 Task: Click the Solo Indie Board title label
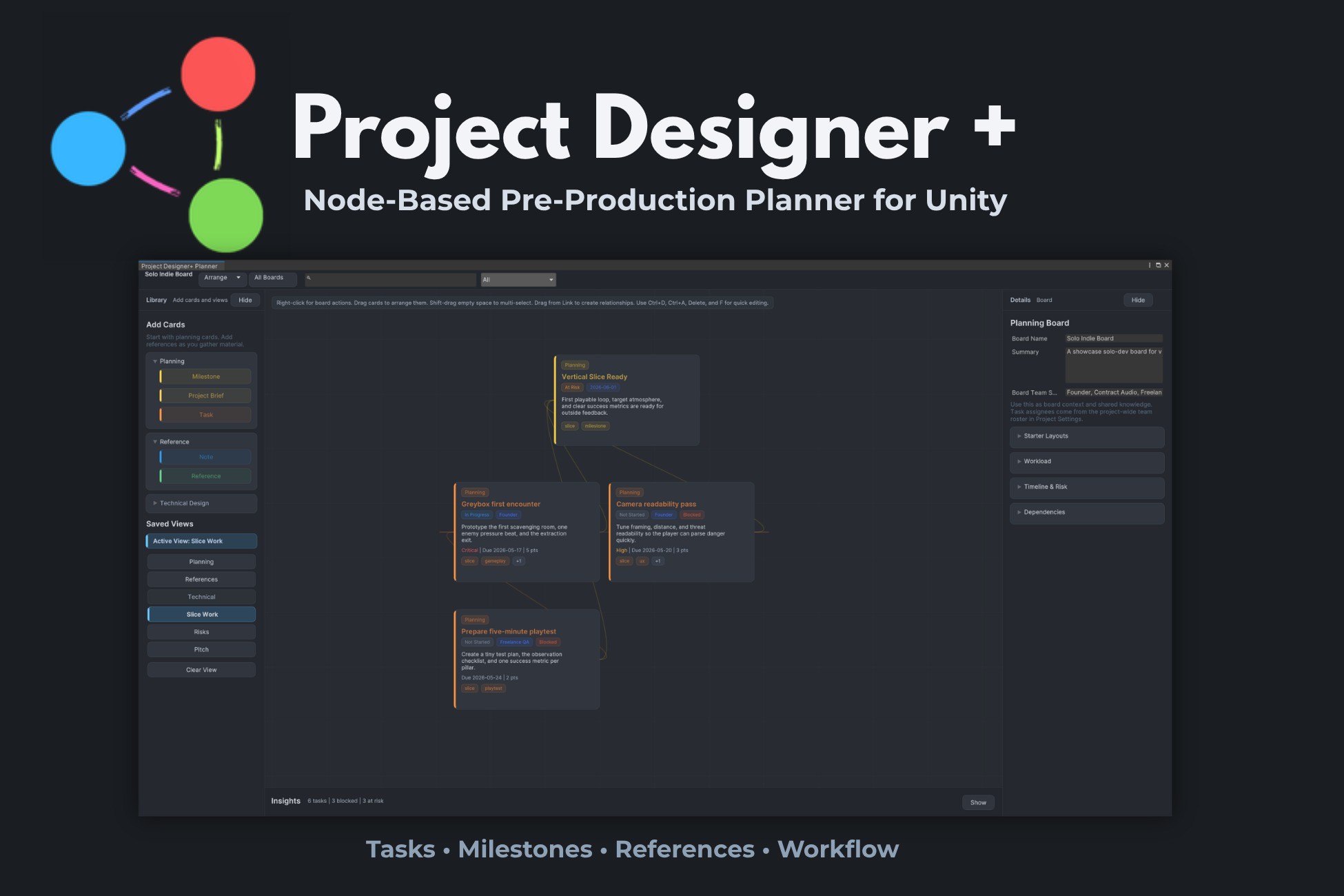[x=168, y=274]
